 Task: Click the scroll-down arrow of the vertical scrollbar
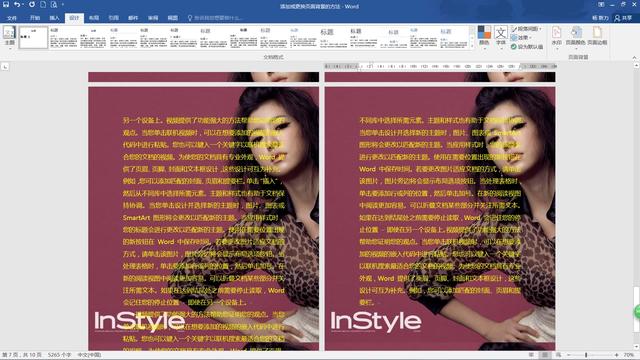[x=636, y=347]
